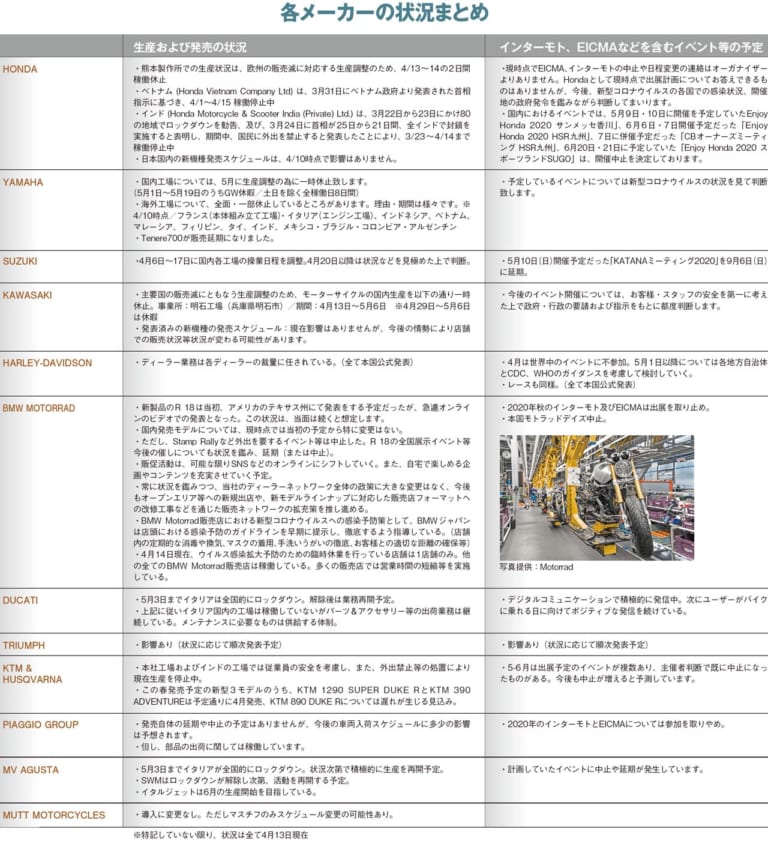Click the MV AGUSTA row label

pos(31,770)
